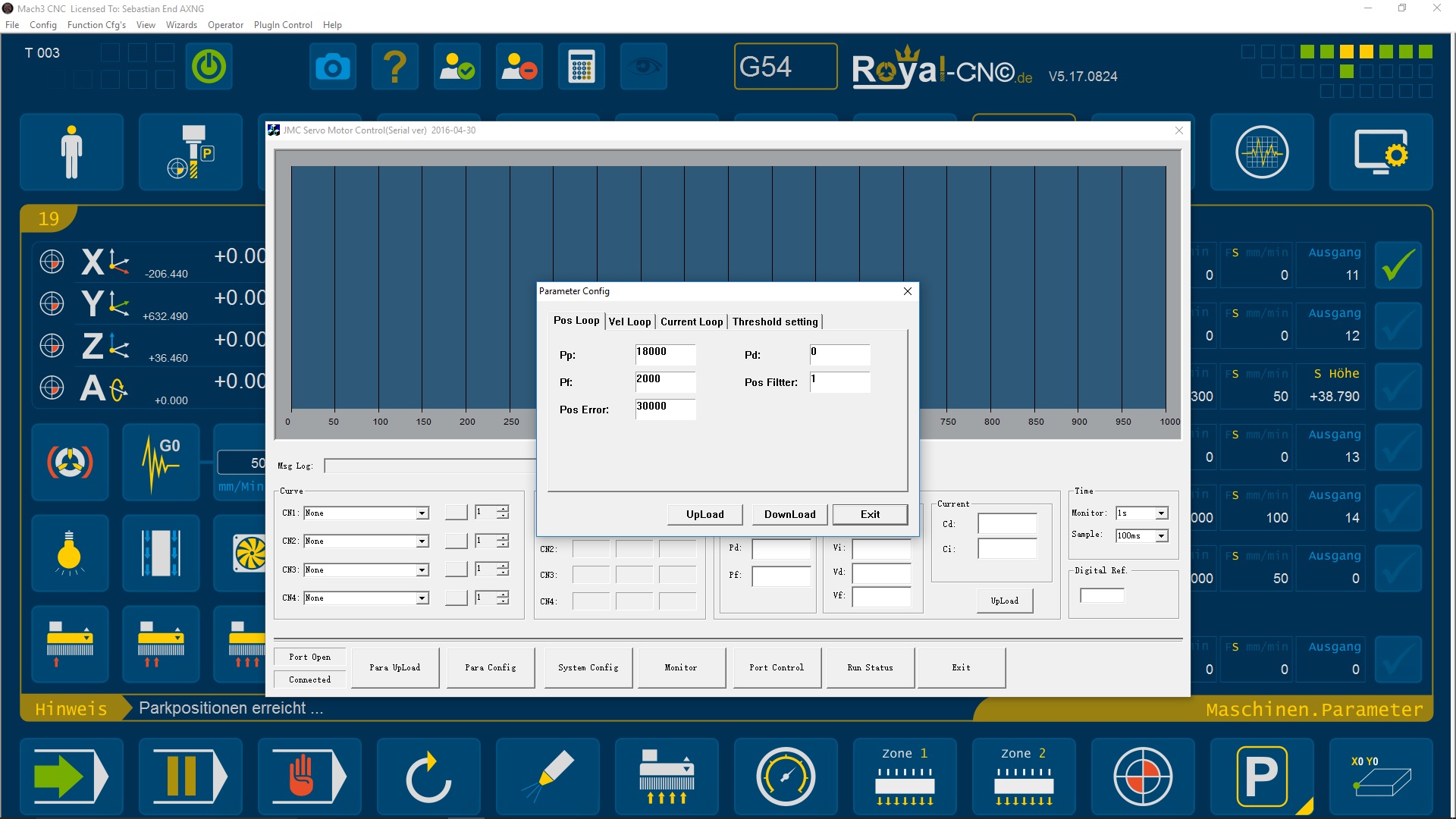This screenshot has width=1456, height=819.
Task: Click the small button beside CN1 curve
Action: click(456, 513)
